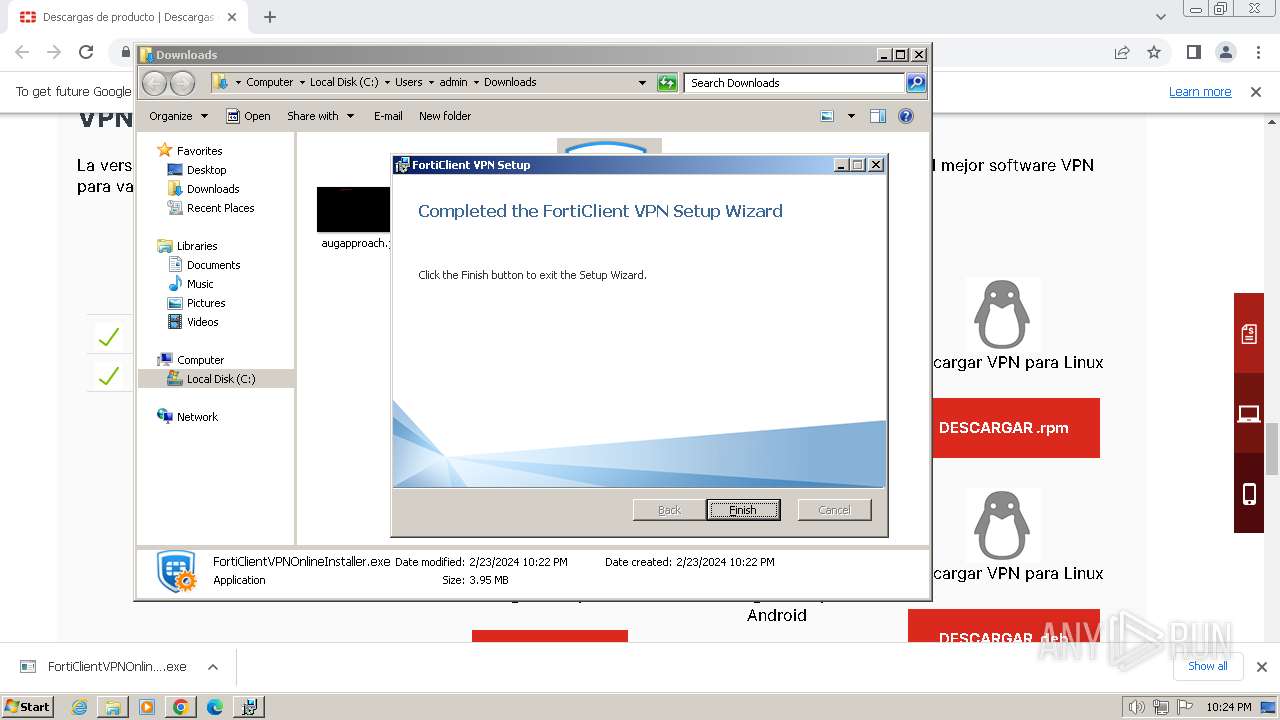Click Chrome share page icon
The height and width of the screenshot is (720, 1280).
coord(1122,52)
